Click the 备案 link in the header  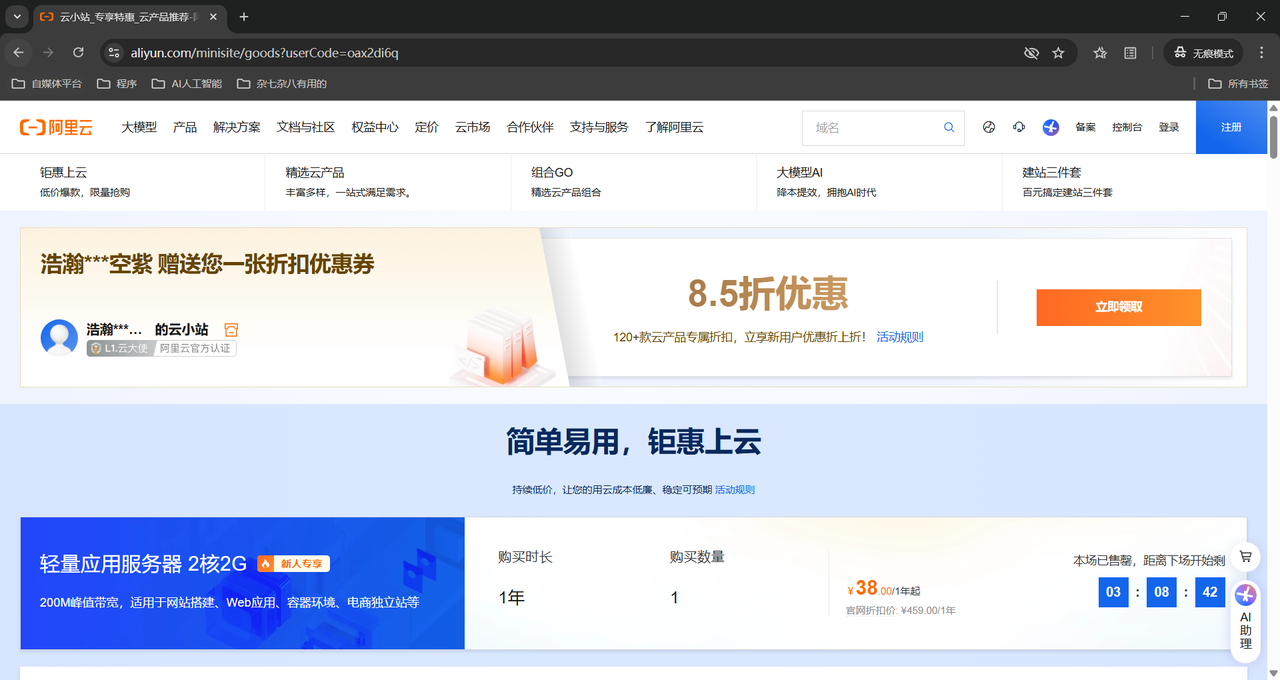1085,127
